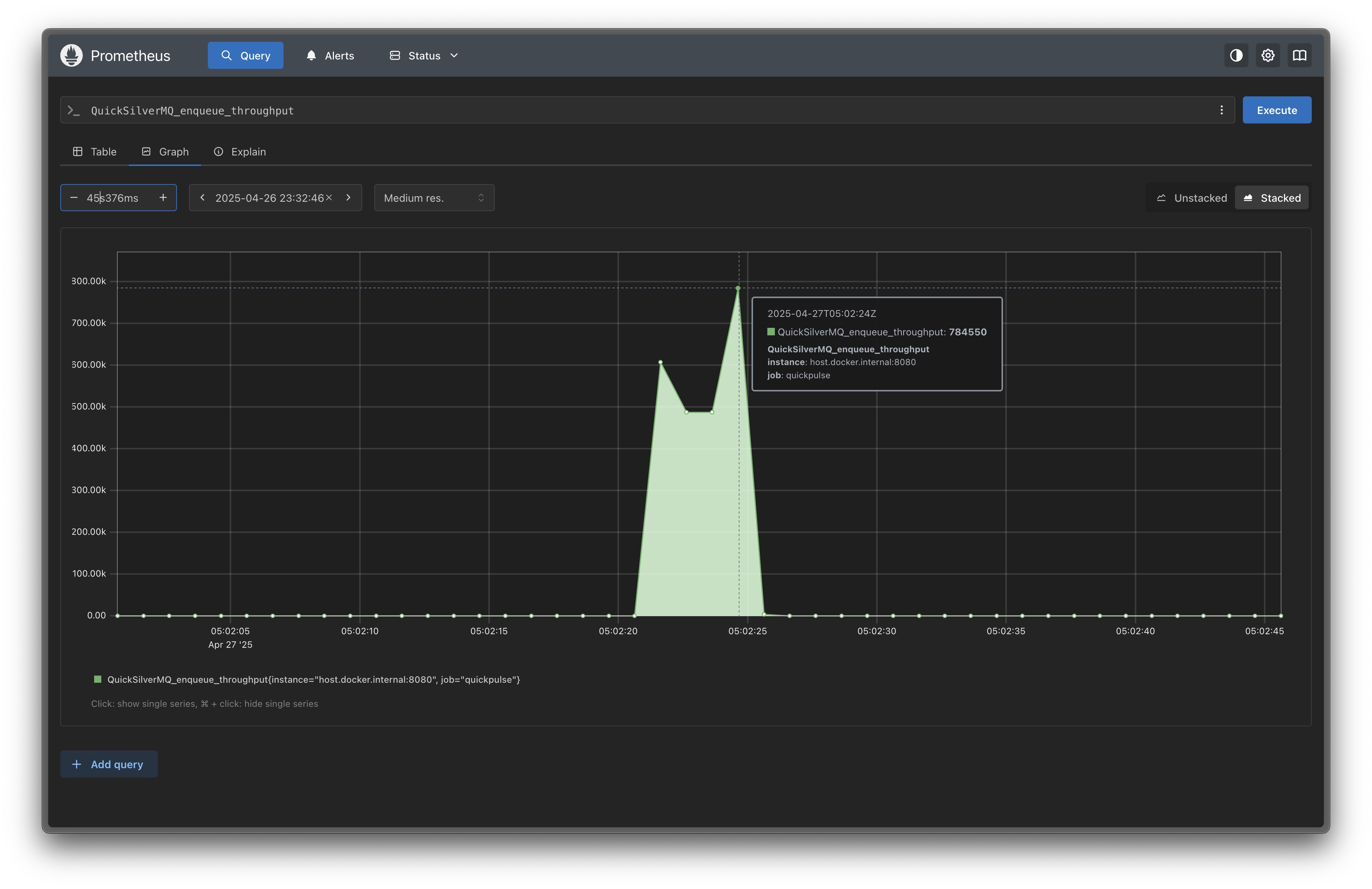
Task: Open the Medium res. resolution dropdown
Action: point(433,197)
